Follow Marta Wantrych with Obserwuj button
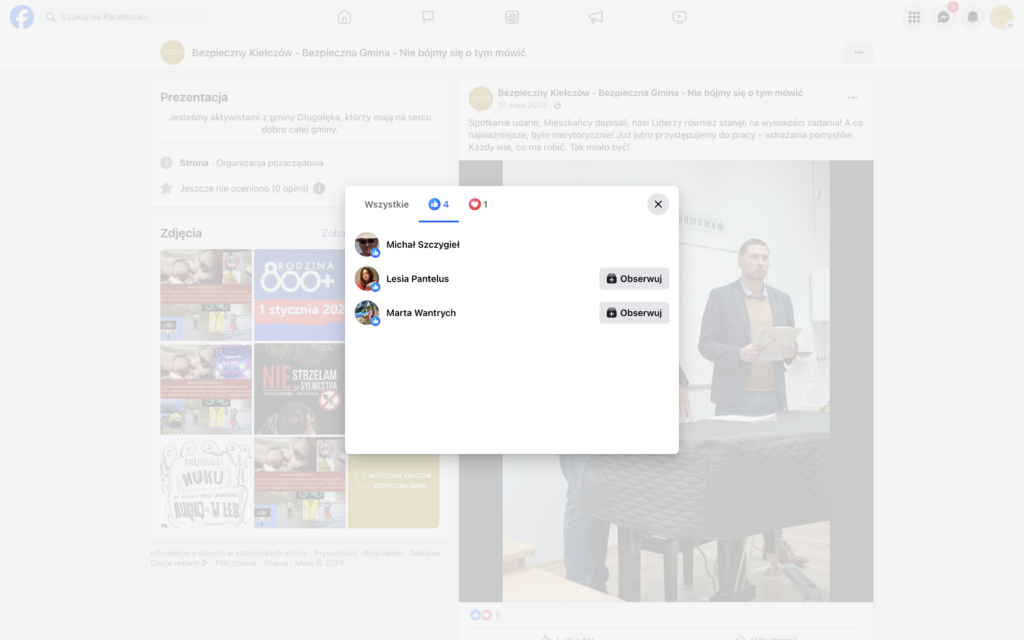Image resolution: width=1024 pixels, height=640 pixels. click(x=634, y=312)
